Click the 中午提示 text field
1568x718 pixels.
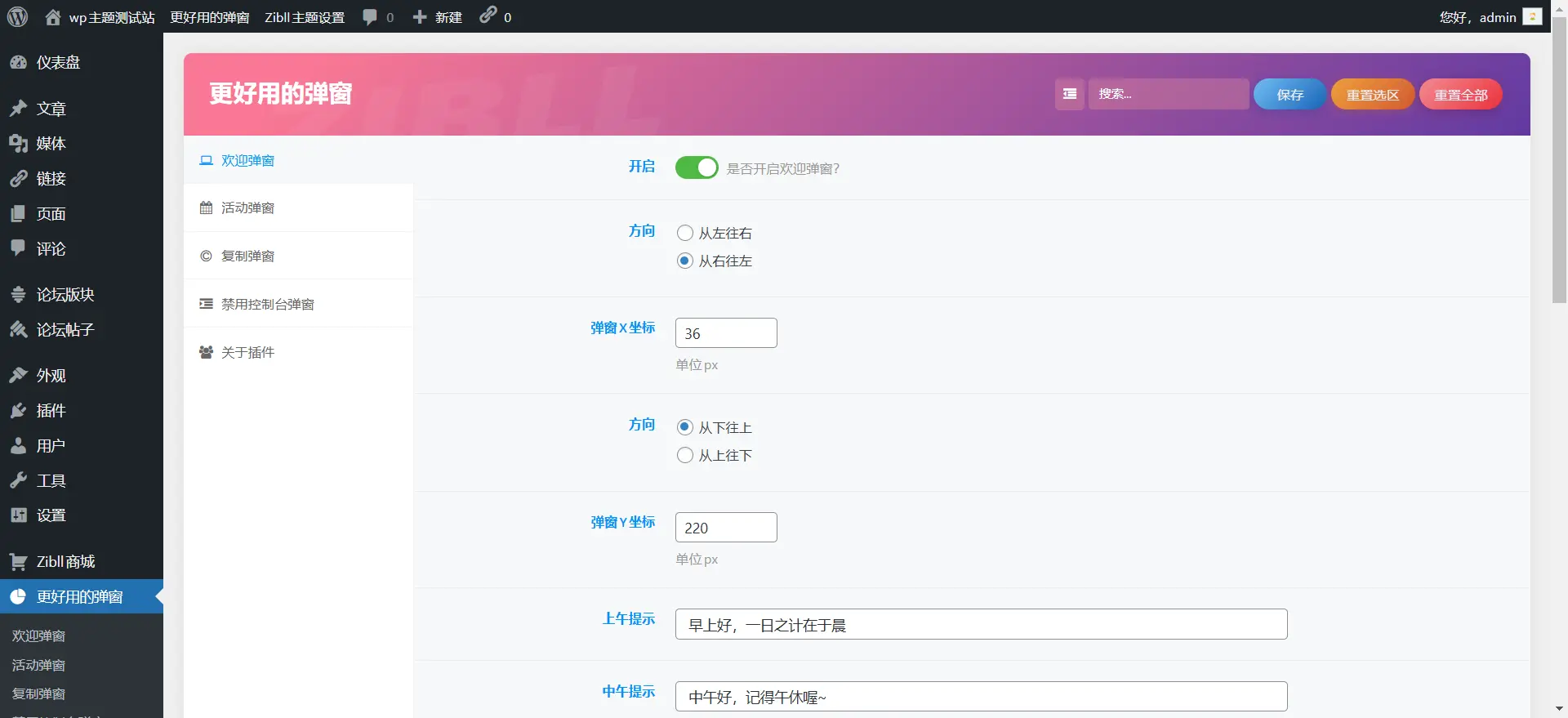tap(982, 696)
